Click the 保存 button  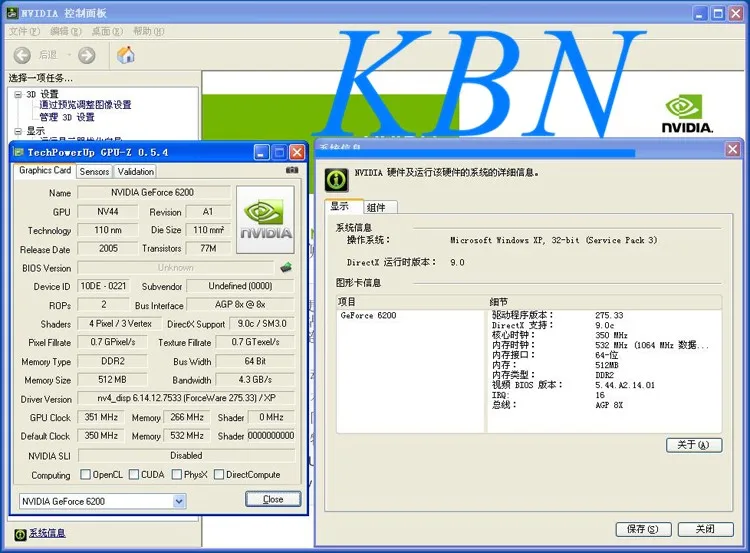click(643, 529)
